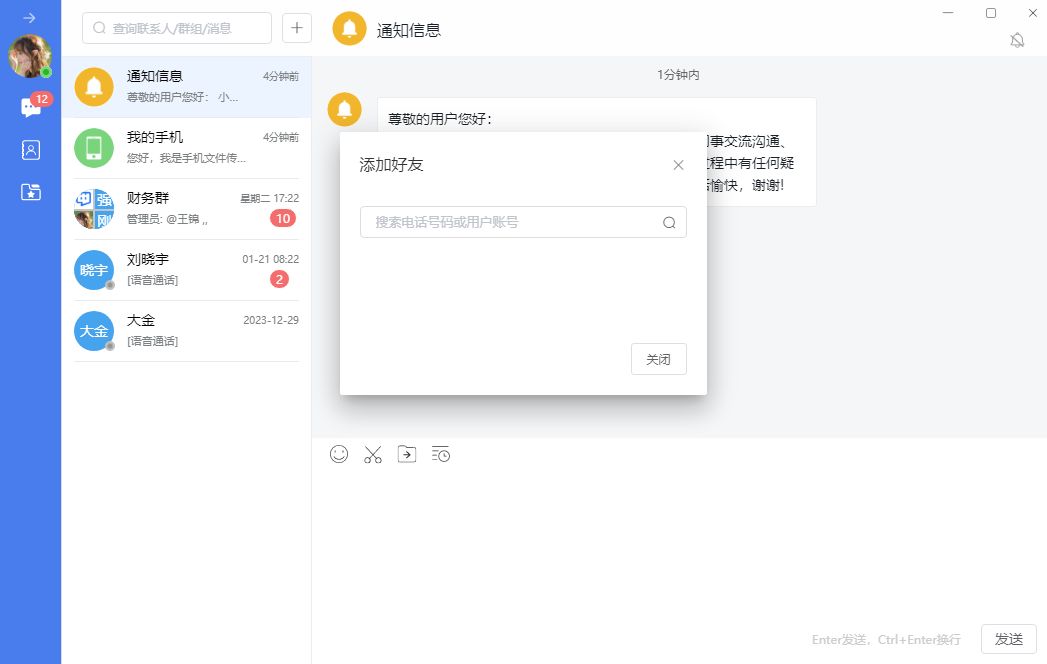Open the messages icon with 12 badge

click(31, 108)
